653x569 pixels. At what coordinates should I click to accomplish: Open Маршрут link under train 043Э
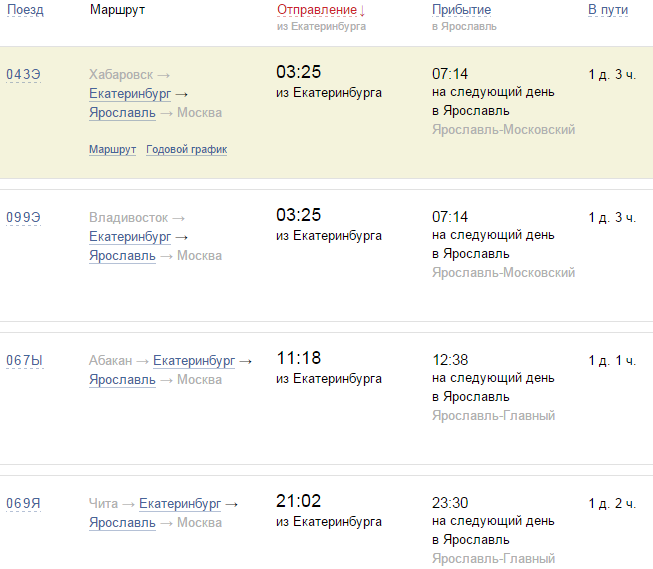[x=112, y=150]
